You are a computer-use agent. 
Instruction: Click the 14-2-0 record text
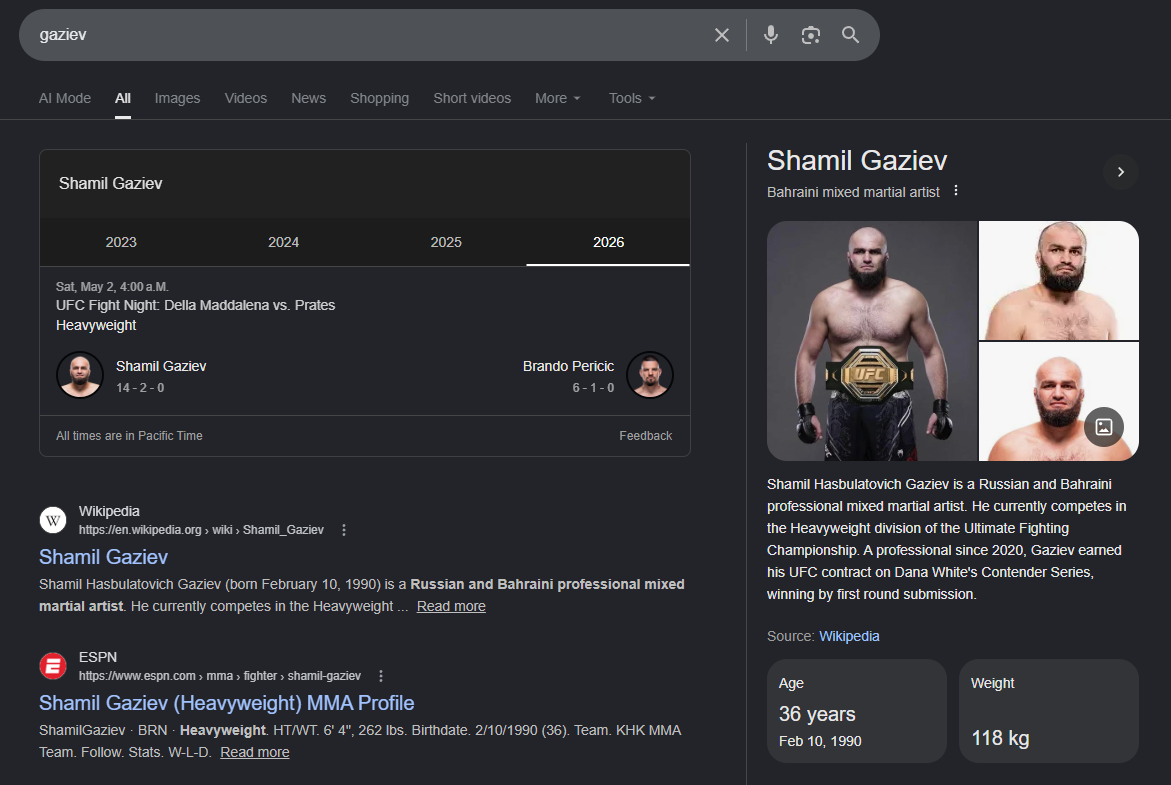[140, 388]
